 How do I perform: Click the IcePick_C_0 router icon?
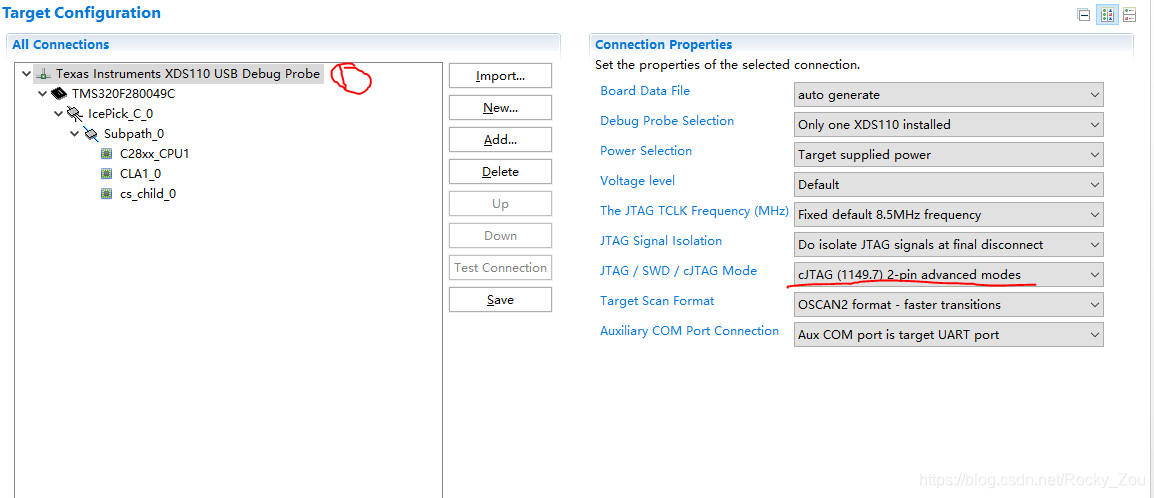coord(74,114)
